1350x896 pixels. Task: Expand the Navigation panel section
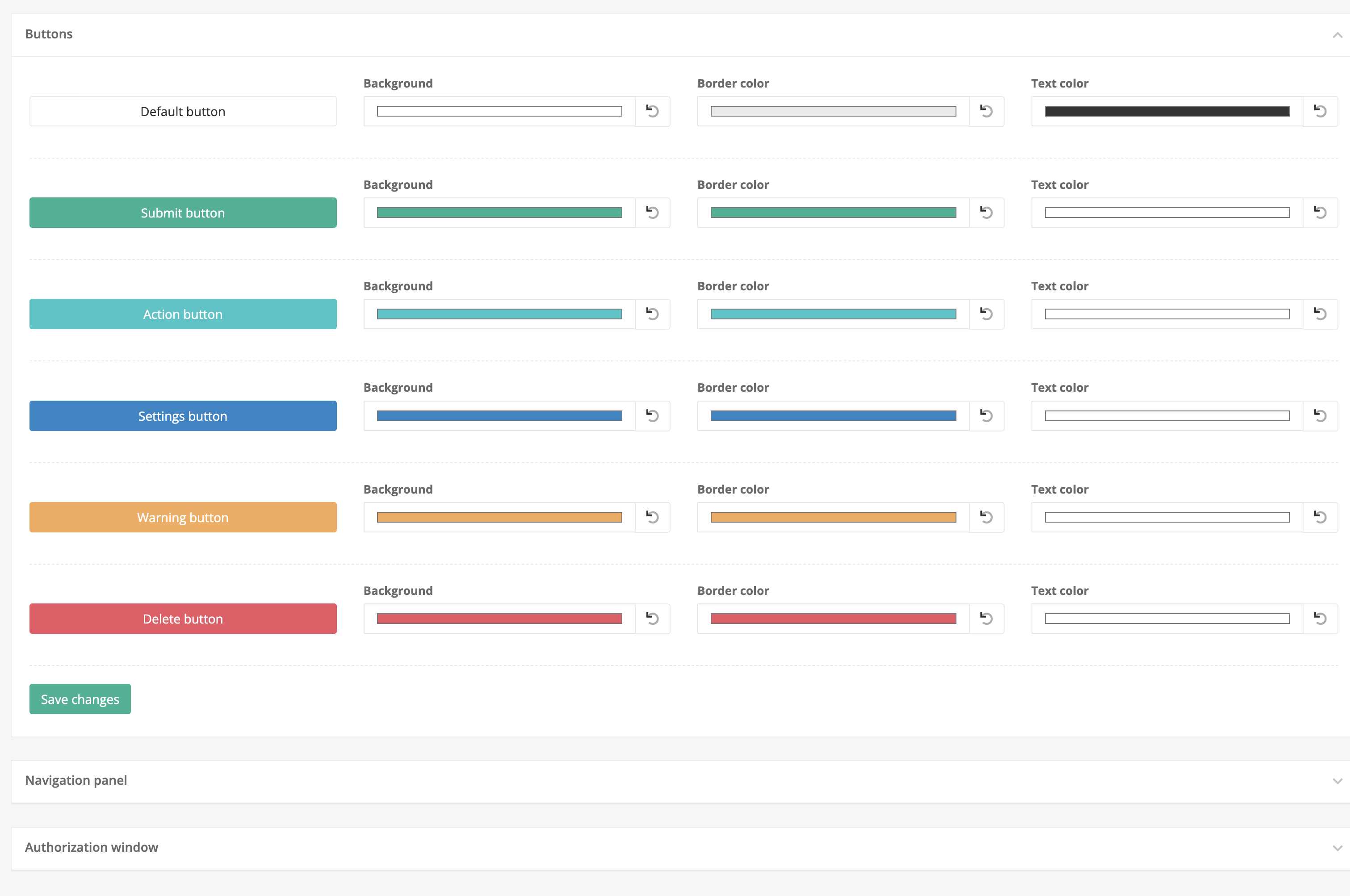[1337, 781]
